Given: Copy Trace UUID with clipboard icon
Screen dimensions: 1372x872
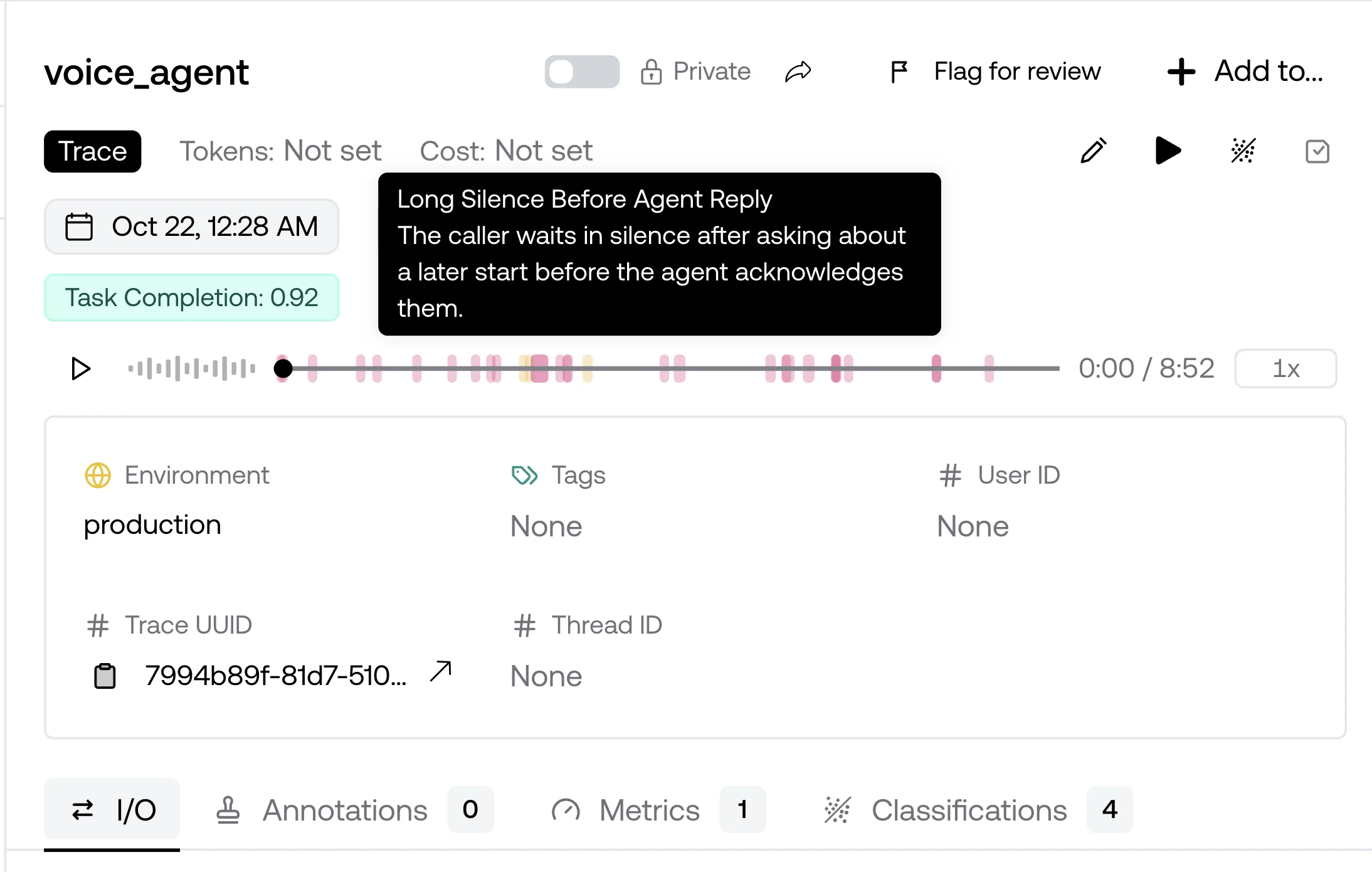Looking at the screenshot, I should click(105, 676).
